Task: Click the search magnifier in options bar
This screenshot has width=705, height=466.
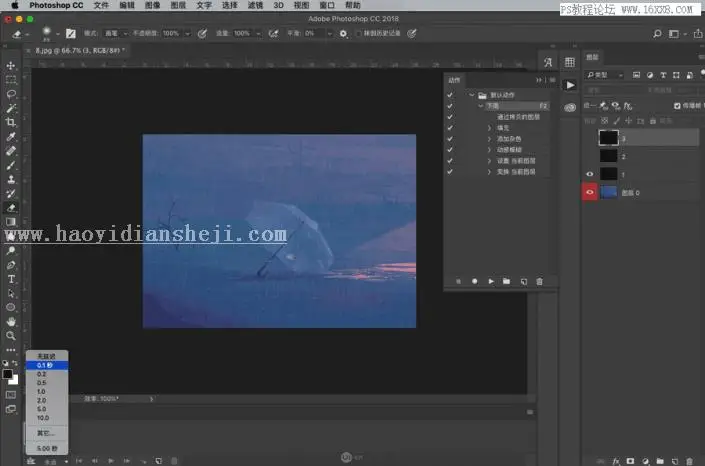Action: 657,33
